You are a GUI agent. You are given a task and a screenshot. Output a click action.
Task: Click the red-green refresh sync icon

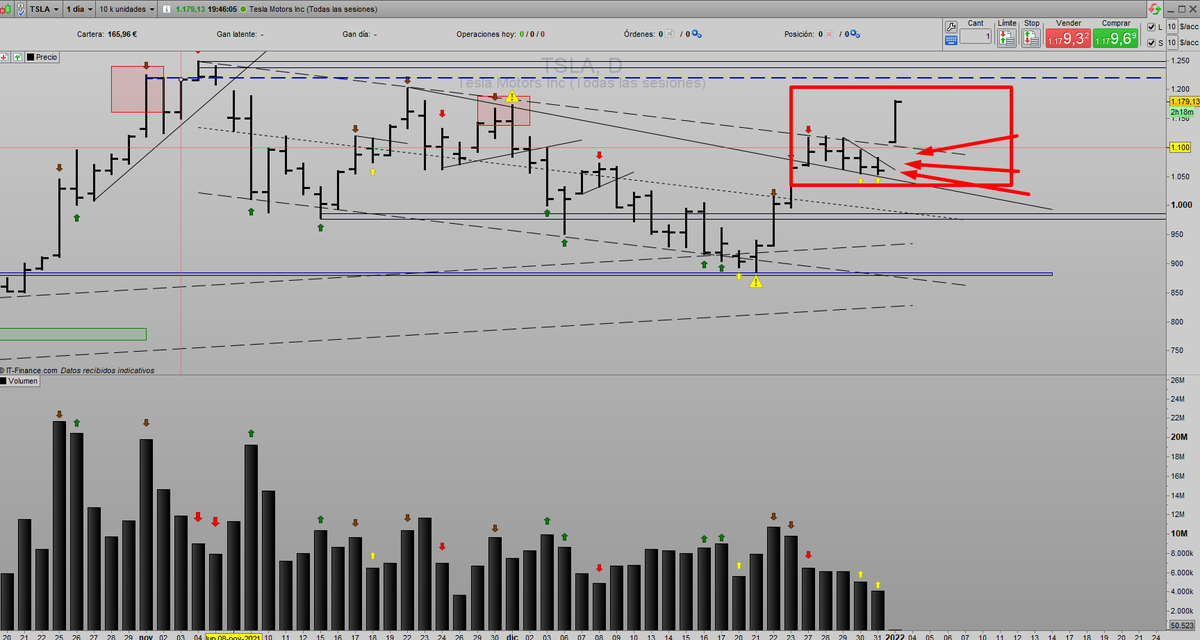(1154, 9)
